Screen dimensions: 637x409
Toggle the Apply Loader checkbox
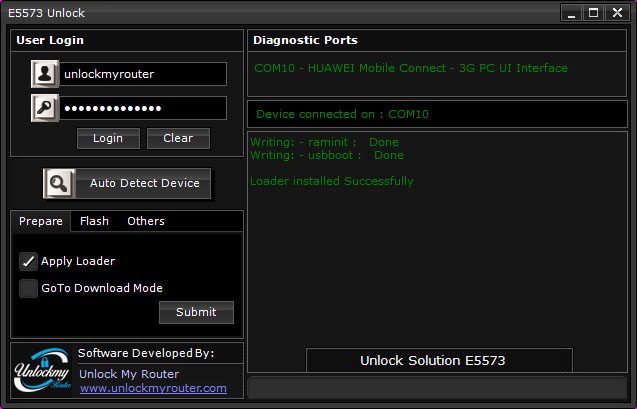[28, 261]
